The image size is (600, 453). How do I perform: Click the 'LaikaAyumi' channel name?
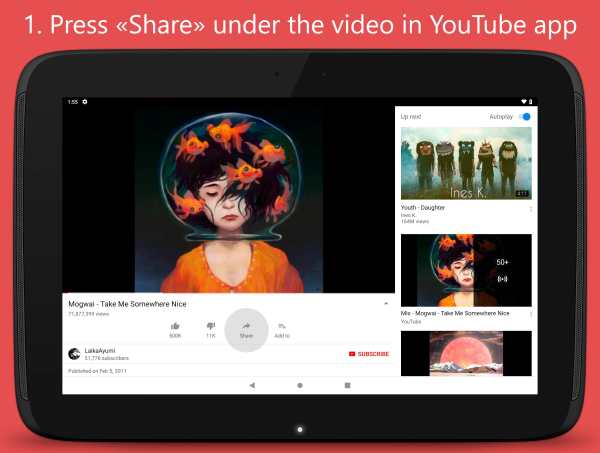[99, 350]
